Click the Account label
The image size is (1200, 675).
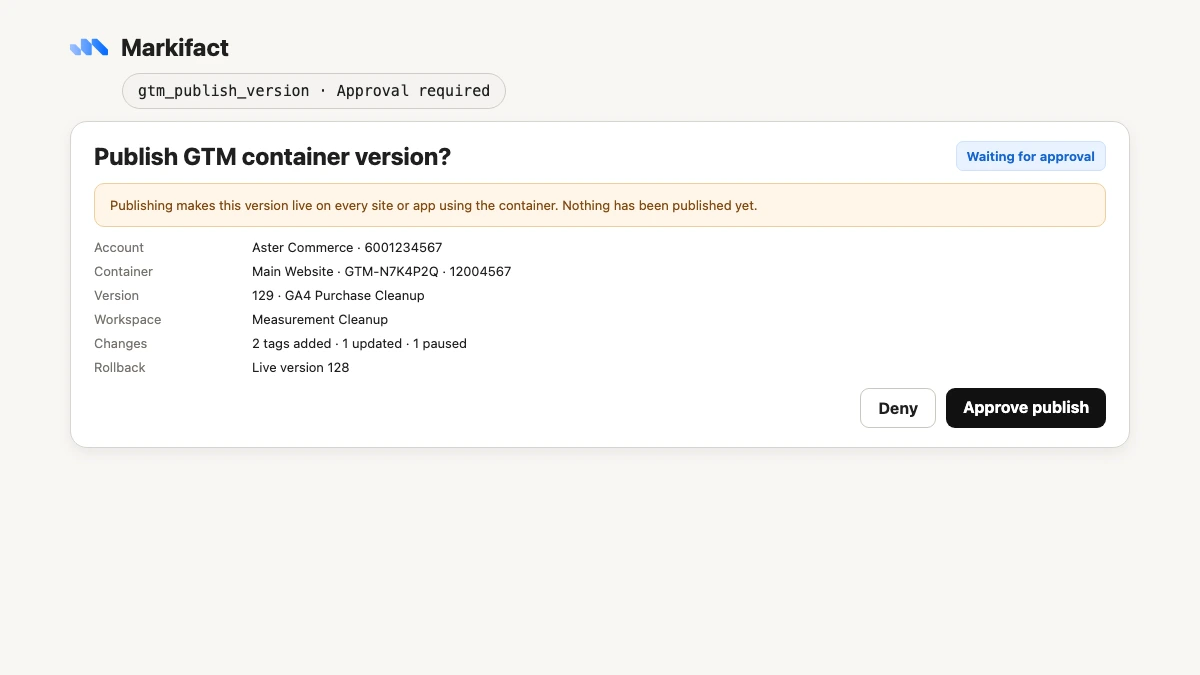[x=119, y=248]
